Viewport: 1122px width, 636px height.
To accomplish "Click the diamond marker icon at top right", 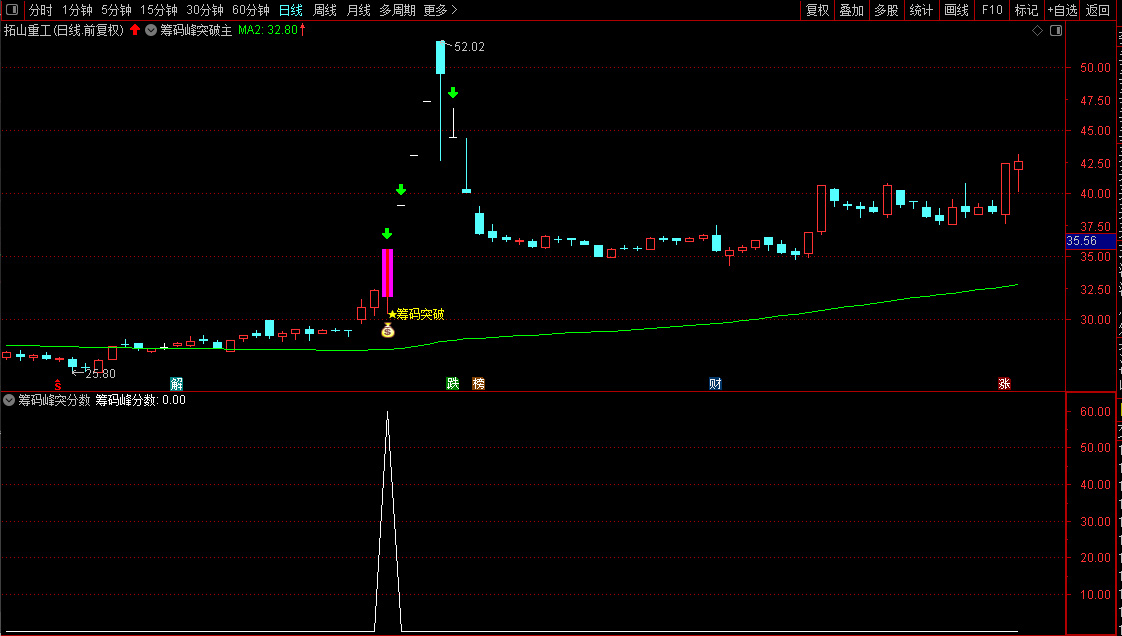I will point(1037,30).
